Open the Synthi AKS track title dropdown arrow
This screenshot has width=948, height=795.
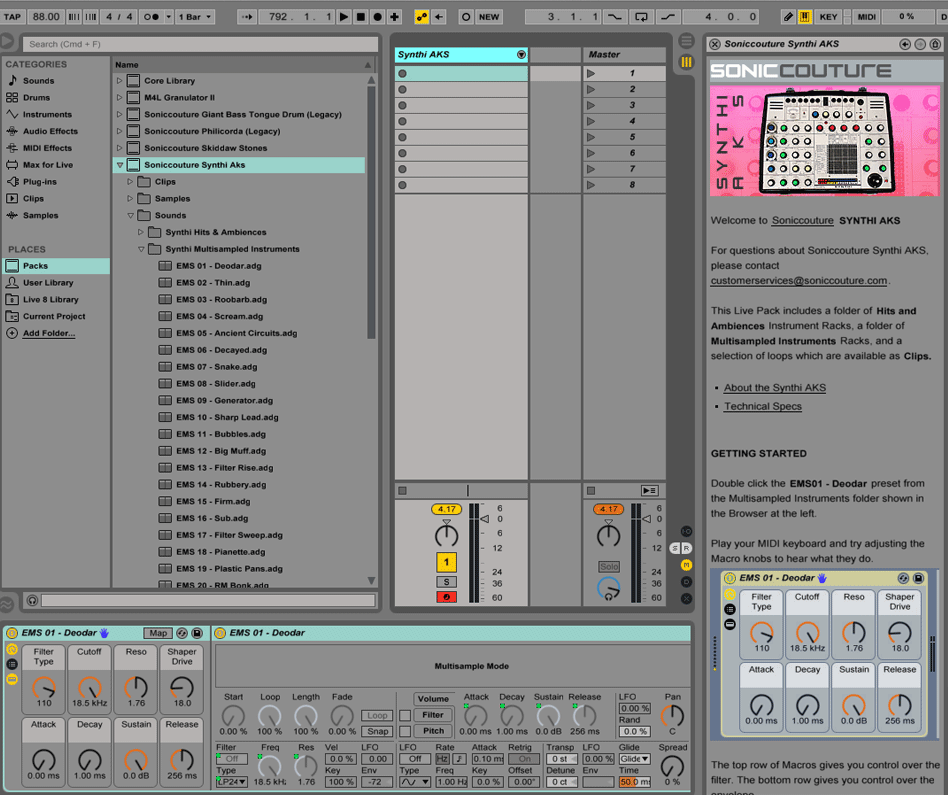[521, 55]
